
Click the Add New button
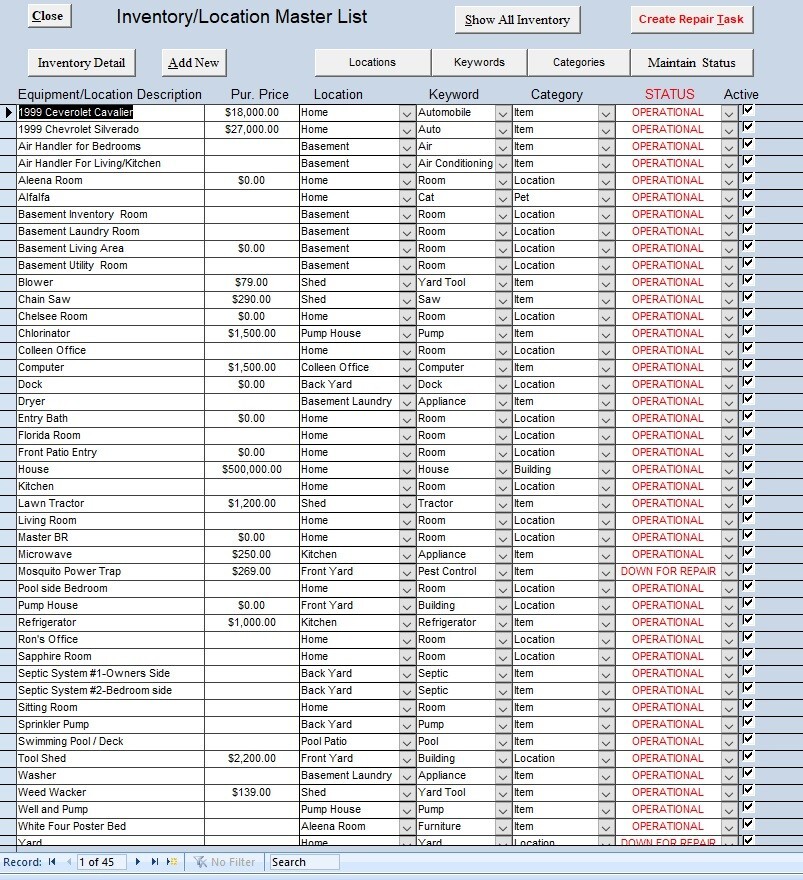tap(193, 62)
